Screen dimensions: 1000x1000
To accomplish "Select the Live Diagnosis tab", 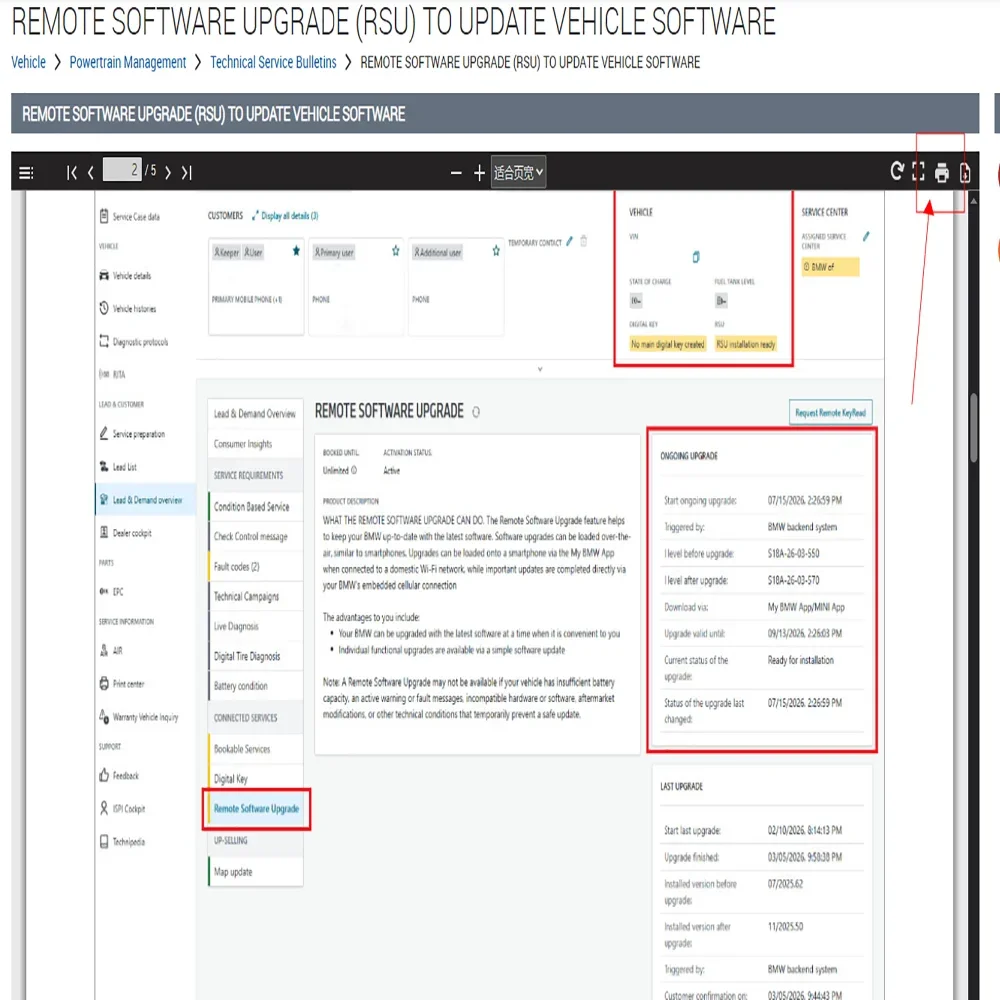I will (x=255, y=626).
